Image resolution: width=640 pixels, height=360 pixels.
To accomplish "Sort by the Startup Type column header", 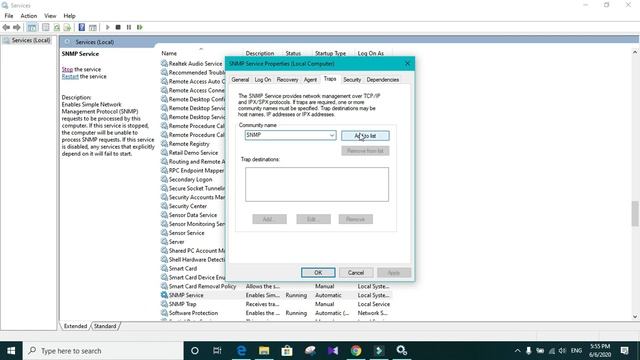I will (x=331, y=53).
